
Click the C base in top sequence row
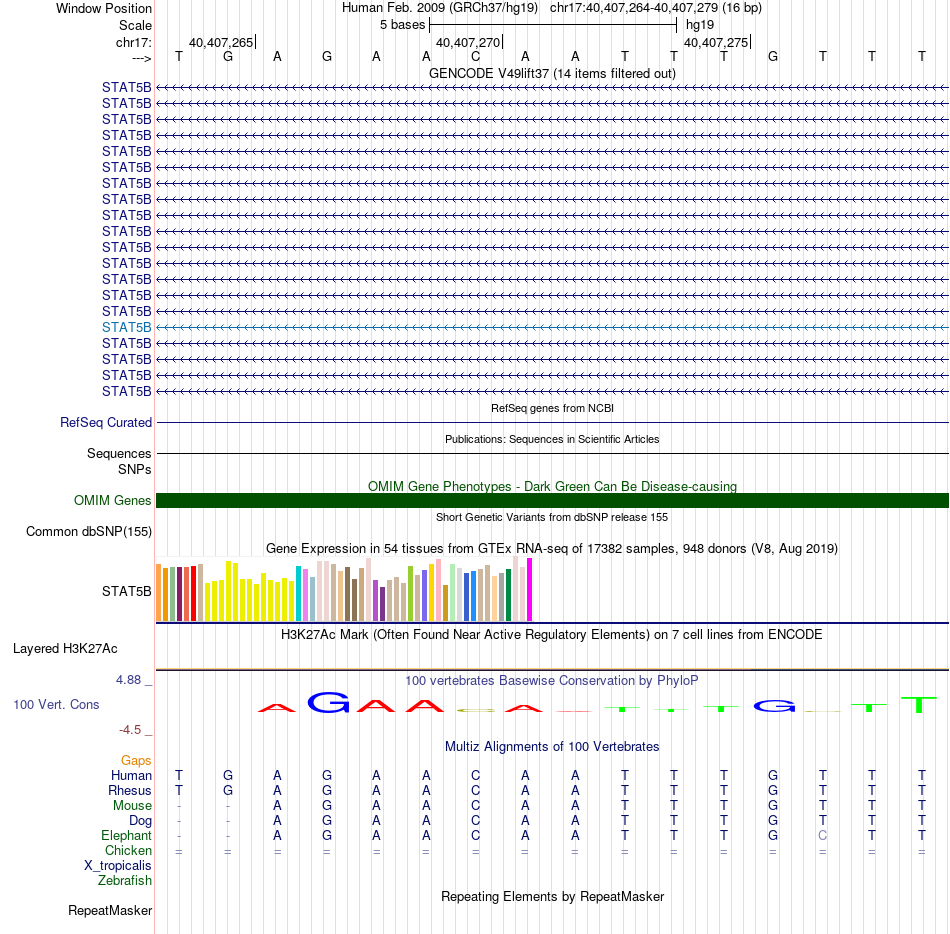click(x=476, y=56)
